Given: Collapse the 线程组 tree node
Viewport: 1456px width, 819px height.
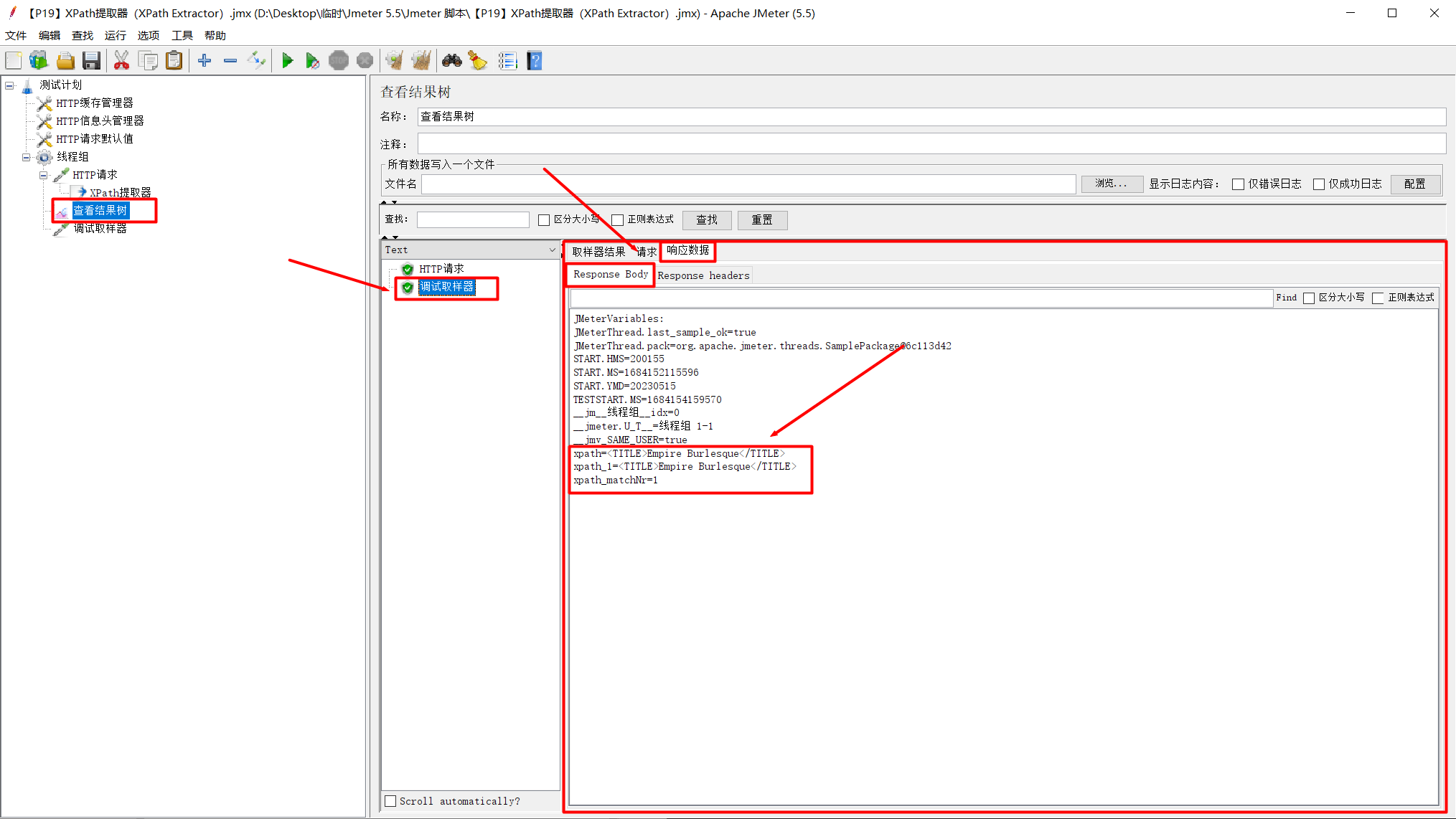Looking at the screenshot, I should tap(25, 157).
